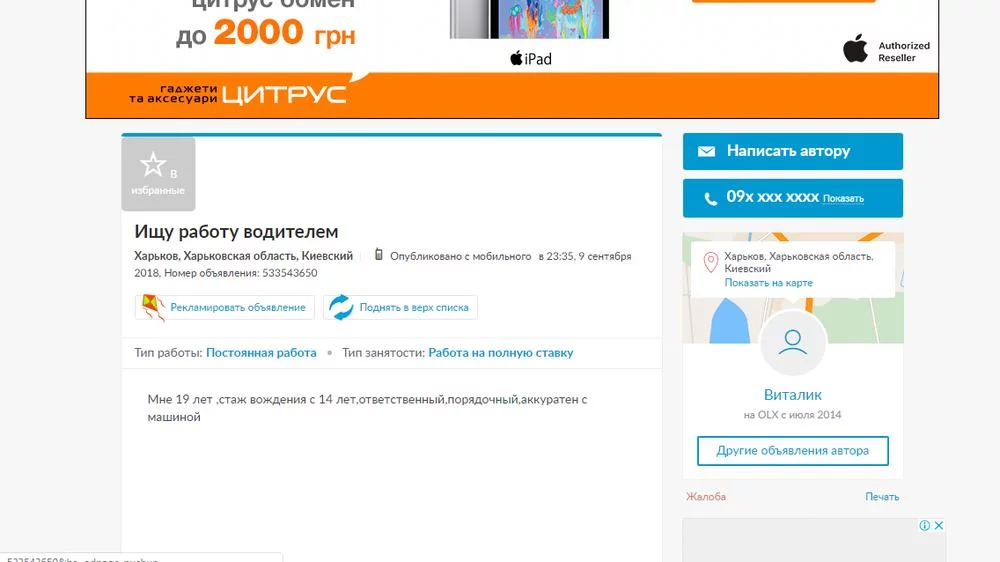The height and width of the screenshot is (562, 1000).
Task: Open the author name Виталик
Action: click(793, 395)
